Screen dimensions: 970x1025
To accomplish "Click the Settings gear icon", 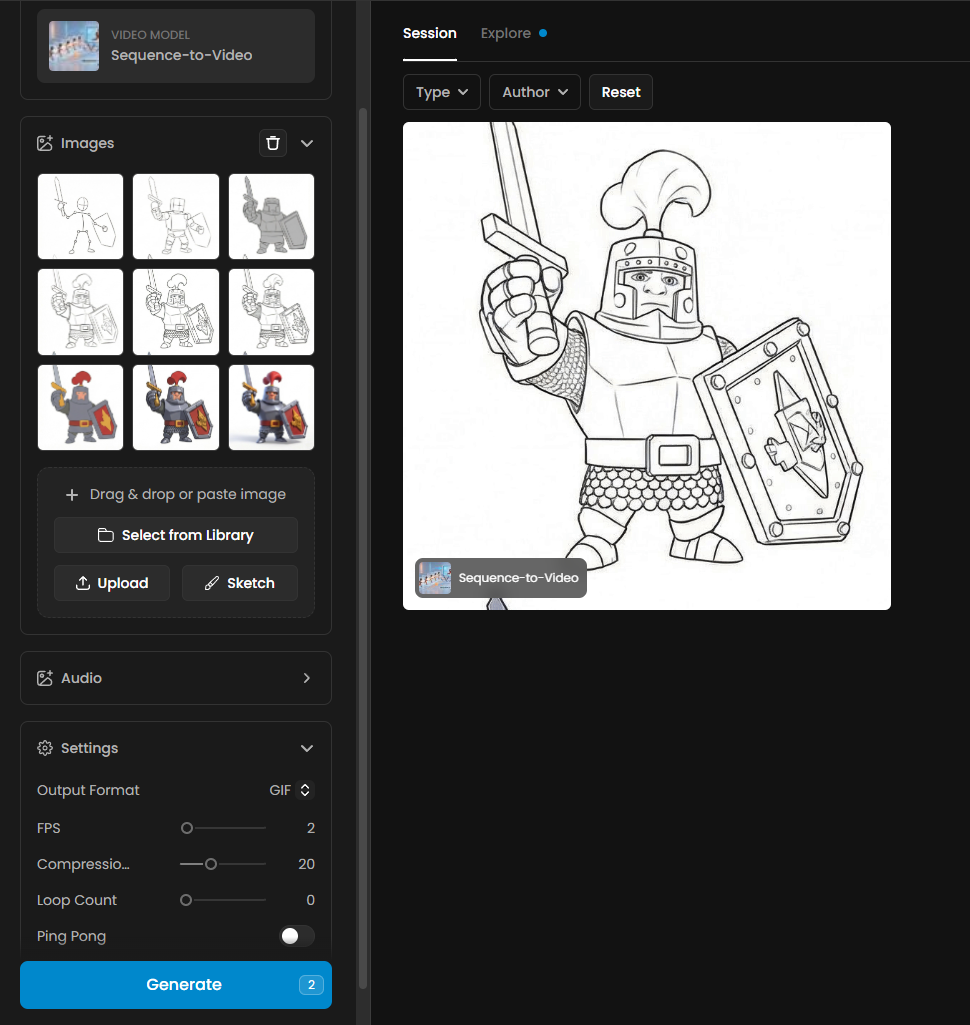I will [45, 748].
